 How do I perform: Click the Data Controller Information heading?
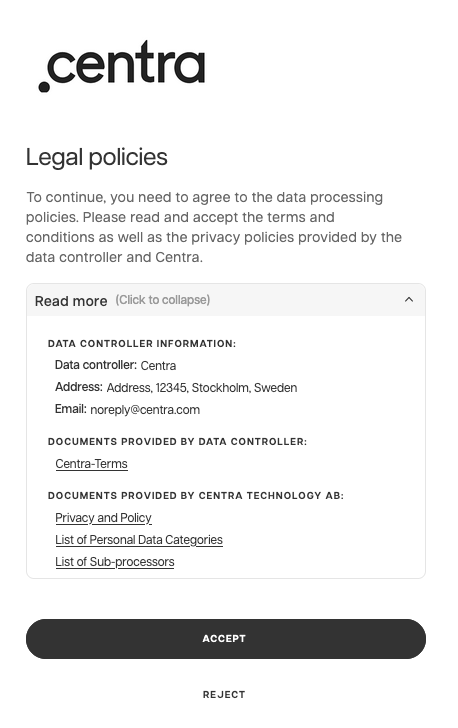click(142, 344)
